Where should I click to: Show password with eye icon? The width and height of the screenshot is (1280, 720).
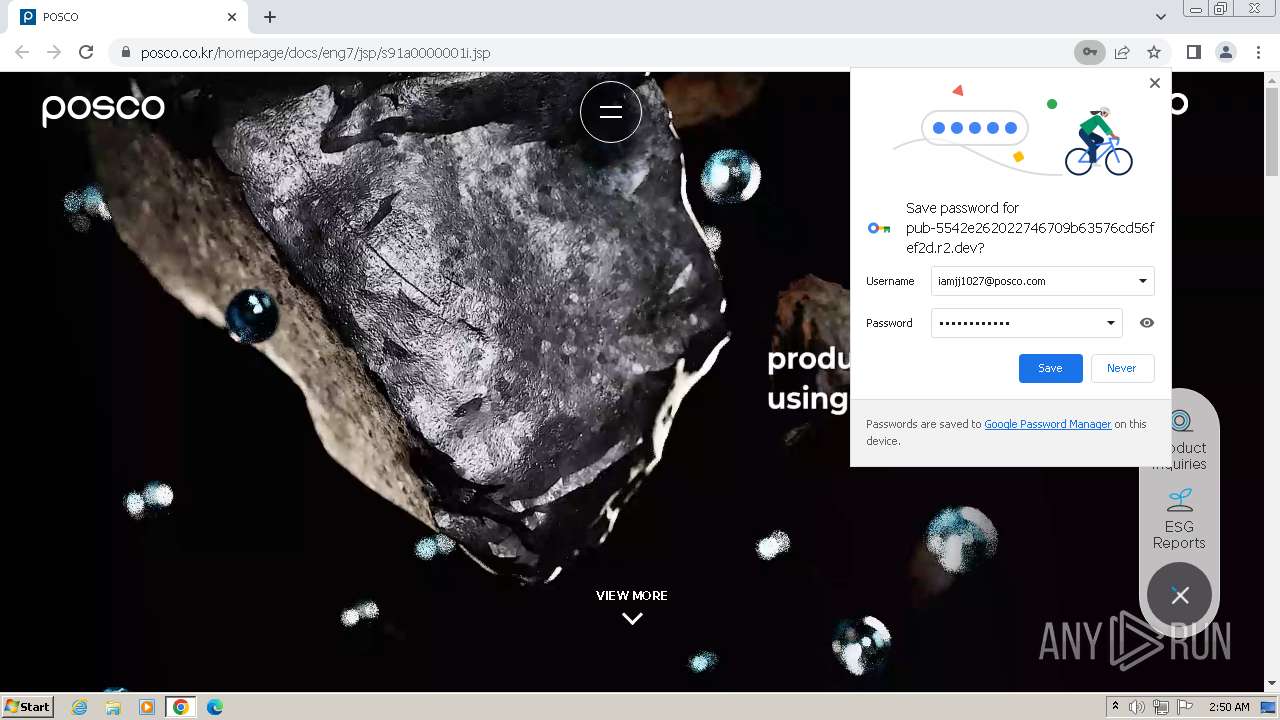click(1147, 323)
